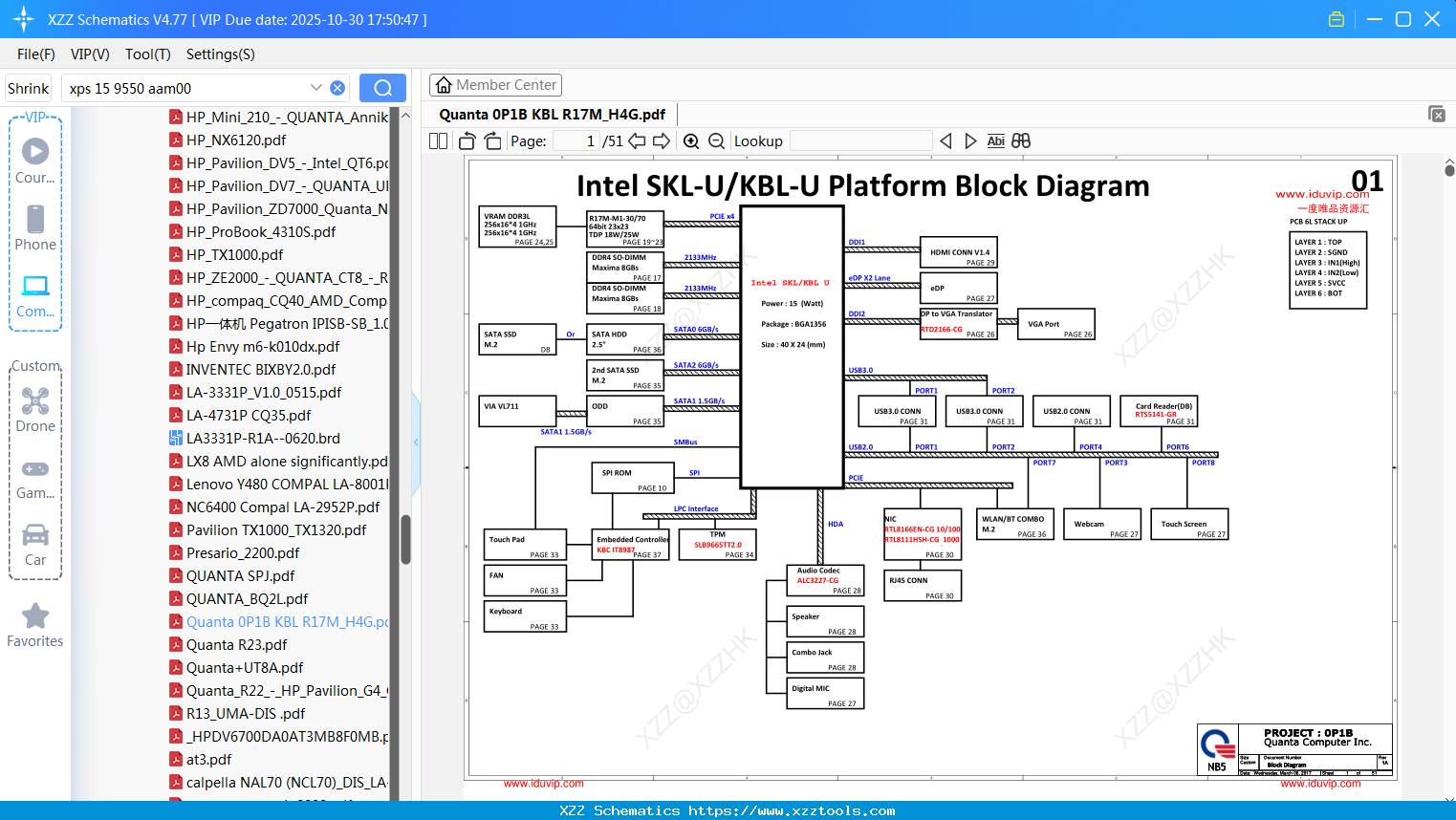Screen dimensions: 1456x820
Task: Collapse the file list side panel handle
Action: coord(416,442)
